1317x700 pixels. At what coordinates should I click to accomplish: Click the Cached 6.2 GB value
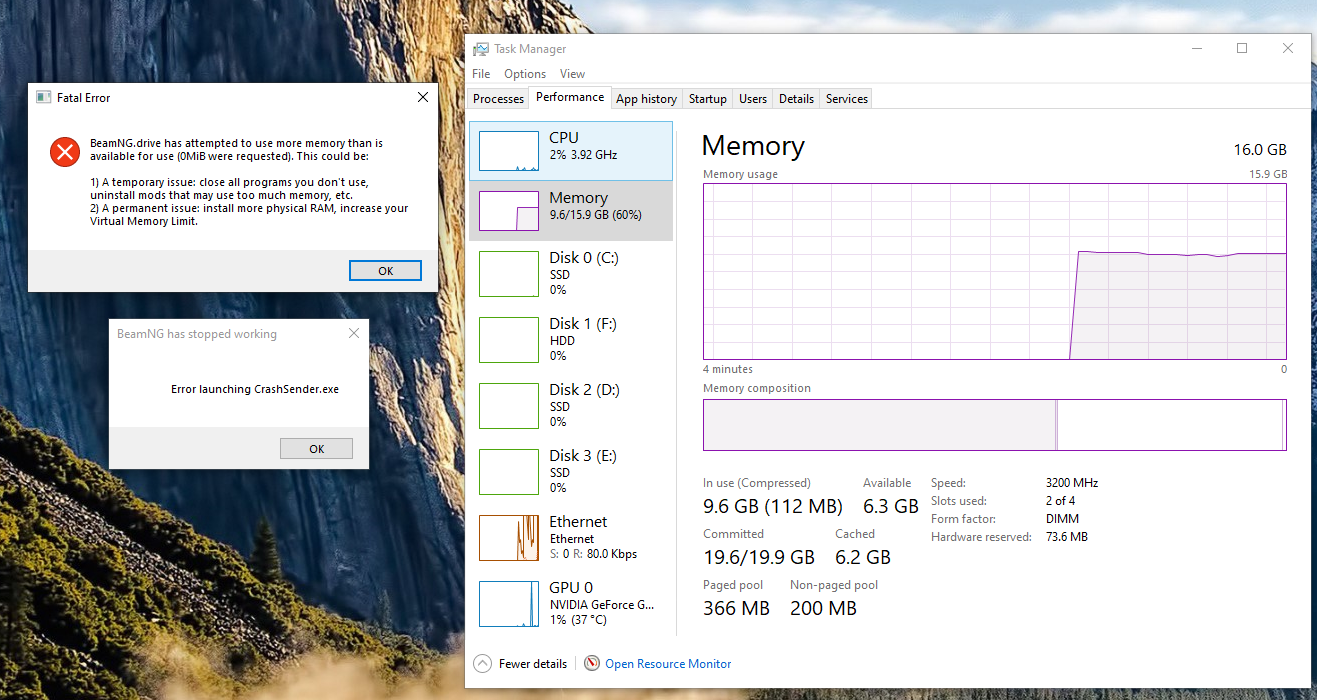(x=863, y=557)
